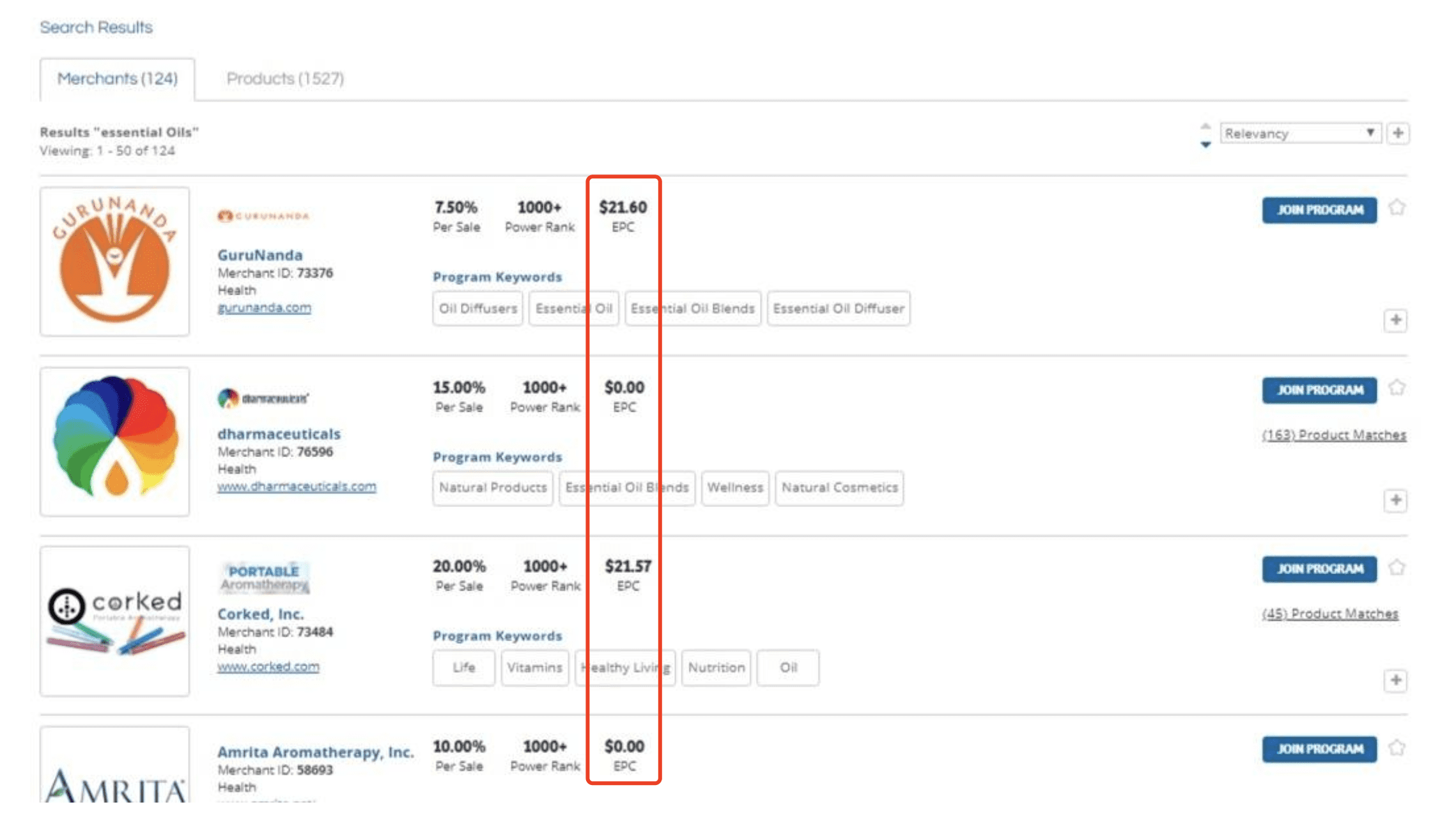Image resolution: width=1456 pixels, height=817 pixels.
Task: View (163) Product Matches for dharmaceuticals
Action: tap(1334, 435)
